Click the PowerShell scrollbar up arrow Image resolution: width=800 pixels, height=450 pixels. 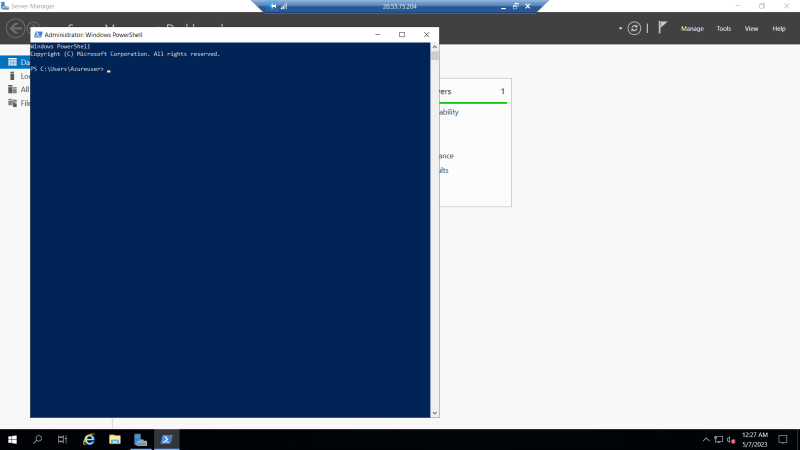435,47
